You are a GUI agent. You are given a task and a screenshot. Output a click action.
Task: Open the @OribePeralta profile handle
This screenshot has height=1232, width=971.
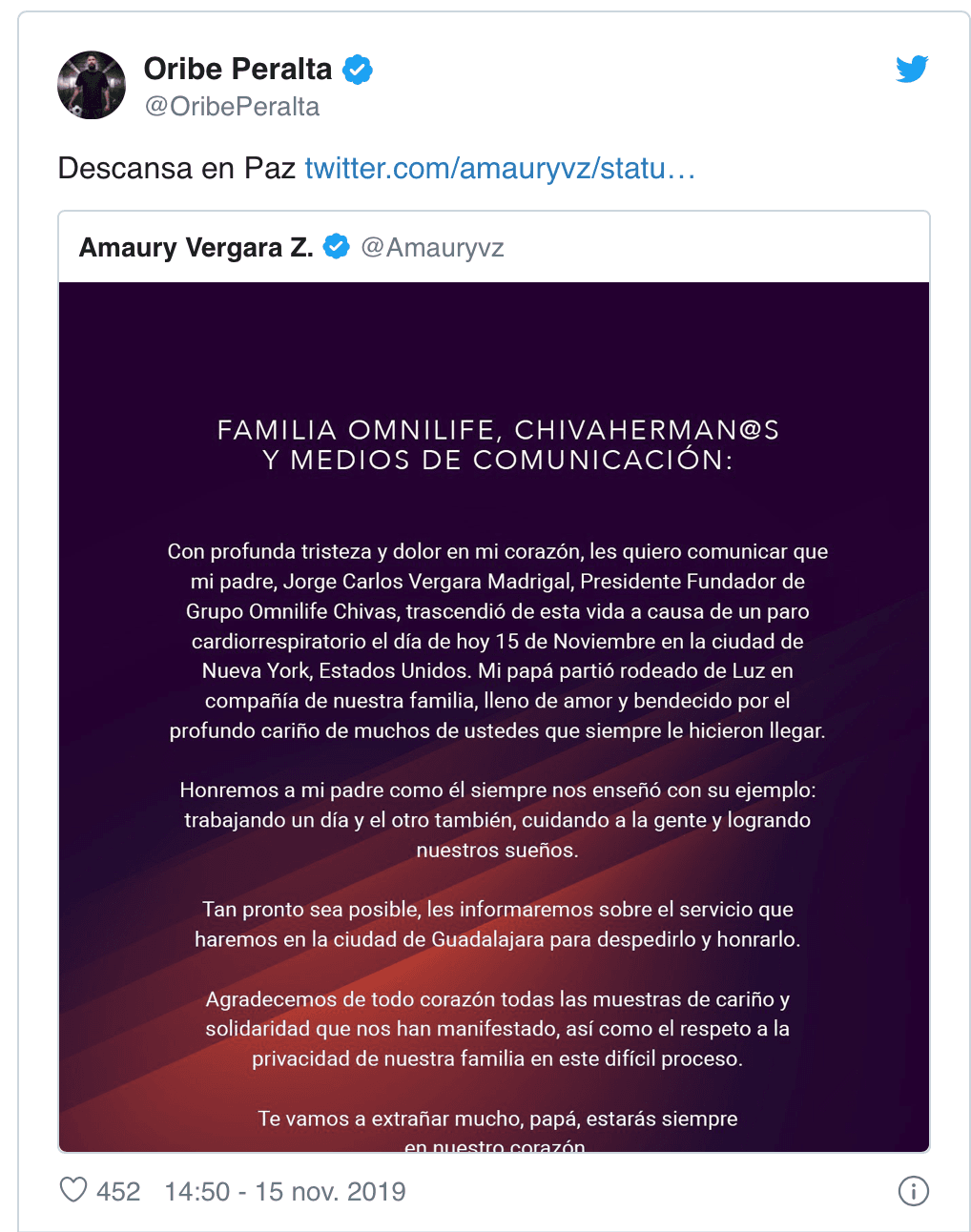pos(233,106)
